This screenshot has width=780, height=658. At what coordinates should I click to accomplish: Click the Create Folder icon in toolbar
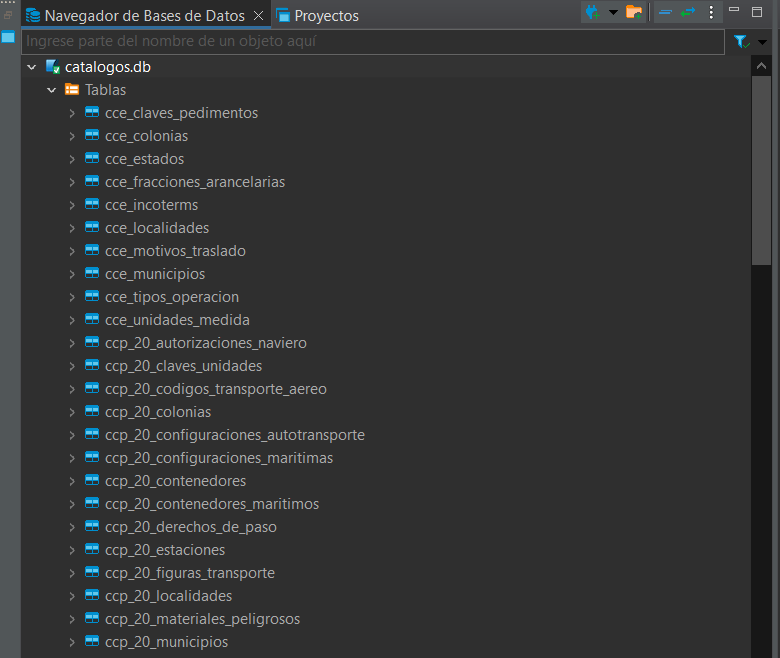634,12
